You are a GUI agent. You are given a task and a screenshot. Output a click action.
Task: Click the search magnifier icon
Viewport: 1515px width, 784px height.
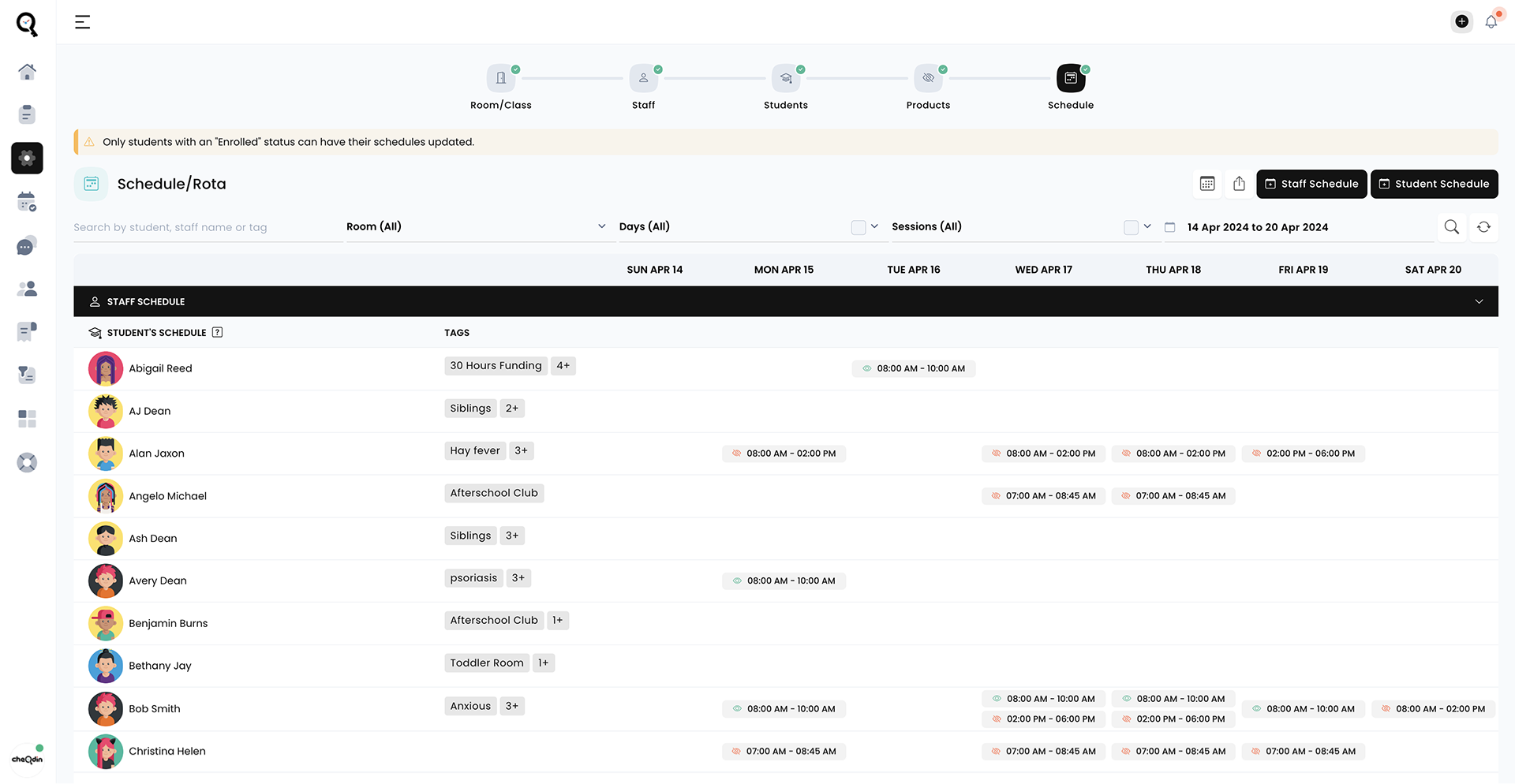point(1451,227)
